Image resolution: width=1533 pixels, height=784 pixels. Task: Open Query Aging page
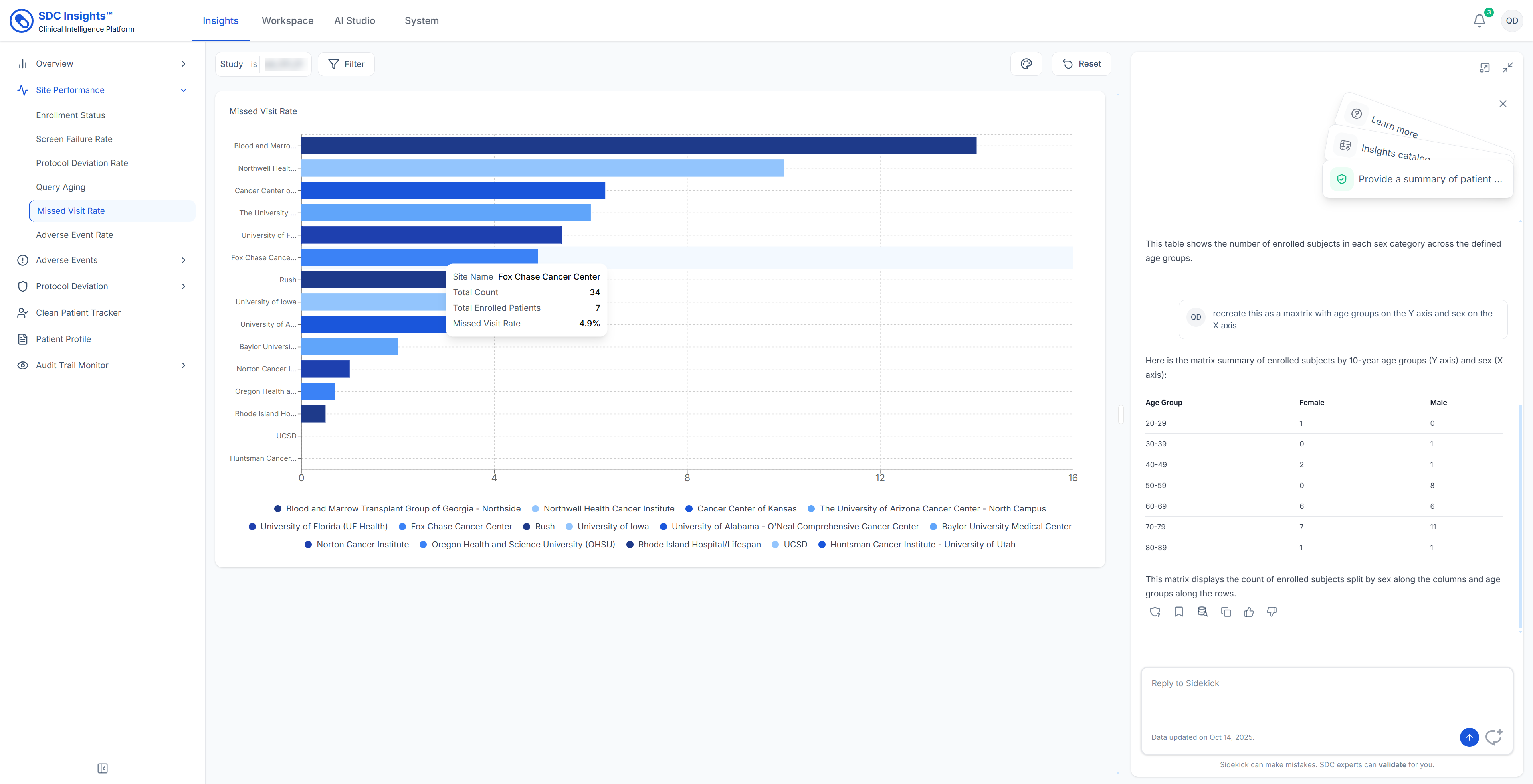pyautogui.click(x=60, y=187)
